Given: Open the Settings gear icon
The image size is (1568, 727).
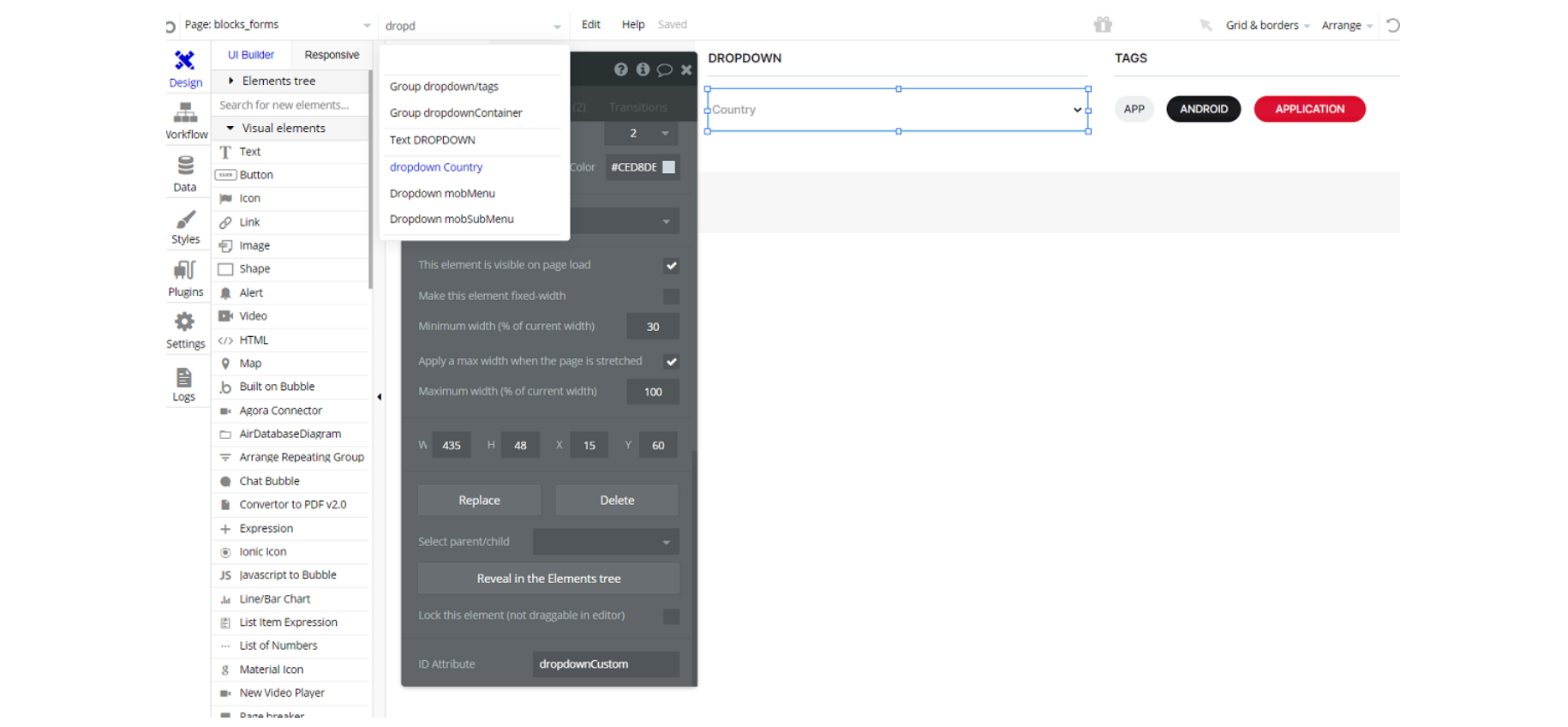Looking at the screenshot, I should point(184,322).
